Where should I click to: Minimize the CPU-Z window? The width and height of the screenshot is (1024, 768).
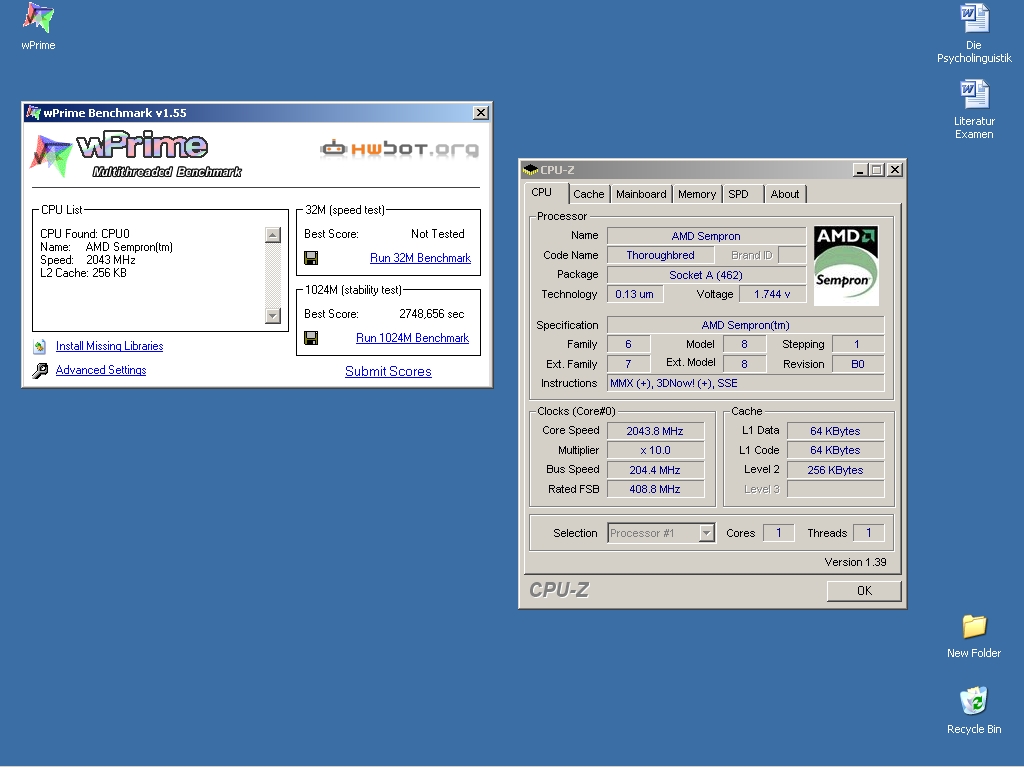860,170
